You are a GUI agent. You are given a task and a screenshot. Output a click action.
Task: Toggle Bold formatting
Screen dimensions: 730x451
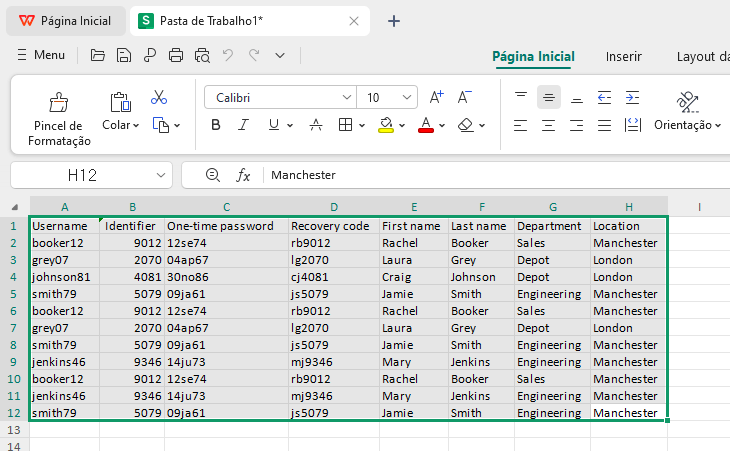[216, 125]
